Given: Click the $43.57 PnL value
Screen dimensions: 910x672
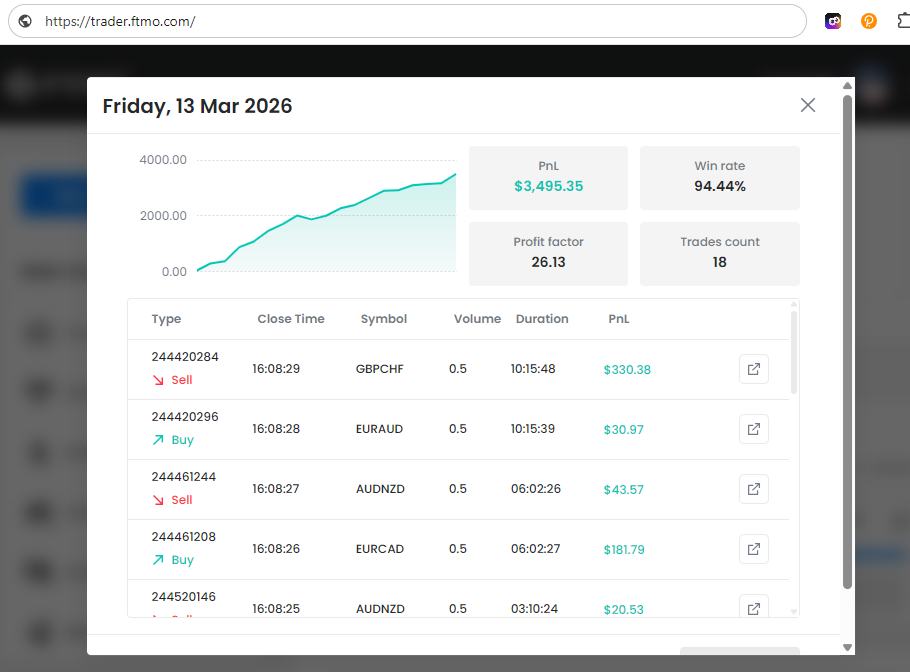Looking at the screenshot, I should pyautogui.click(x=623, y=489).
